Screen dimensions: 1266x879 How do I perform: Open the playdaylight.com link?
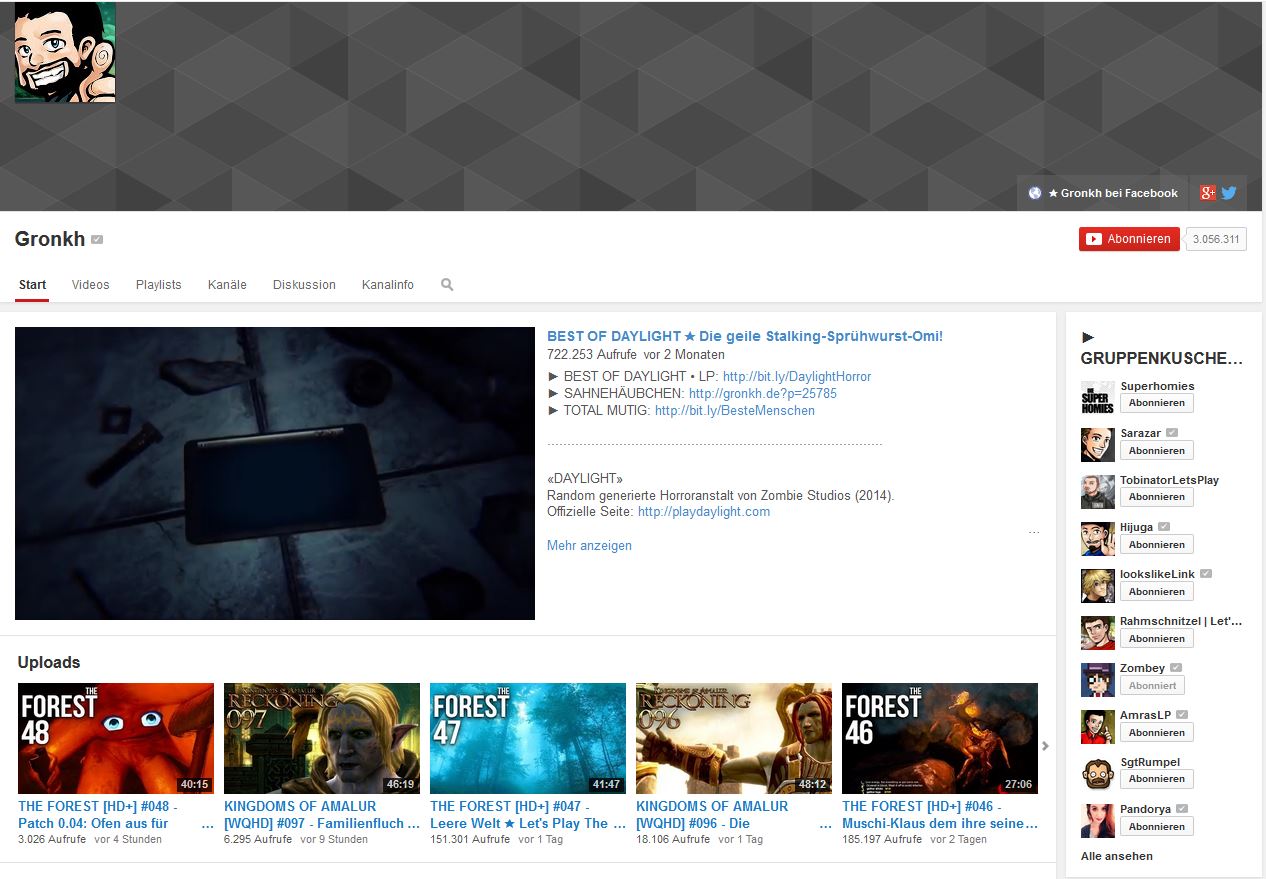point(704,512)
